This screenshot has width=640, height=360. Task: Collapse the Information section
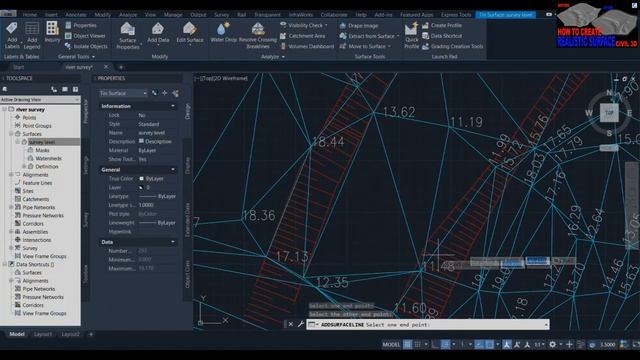click(173, 106)
